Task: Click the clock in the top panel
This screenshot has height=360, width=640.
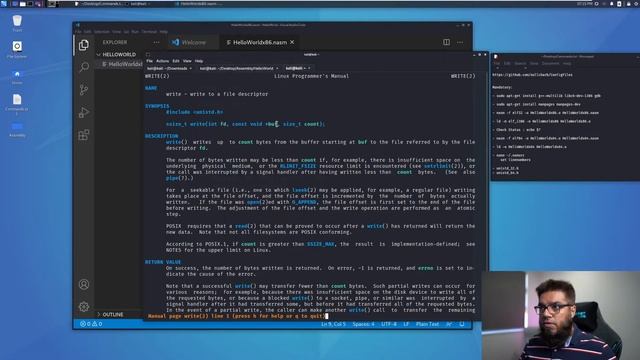Action: point(584,4)
